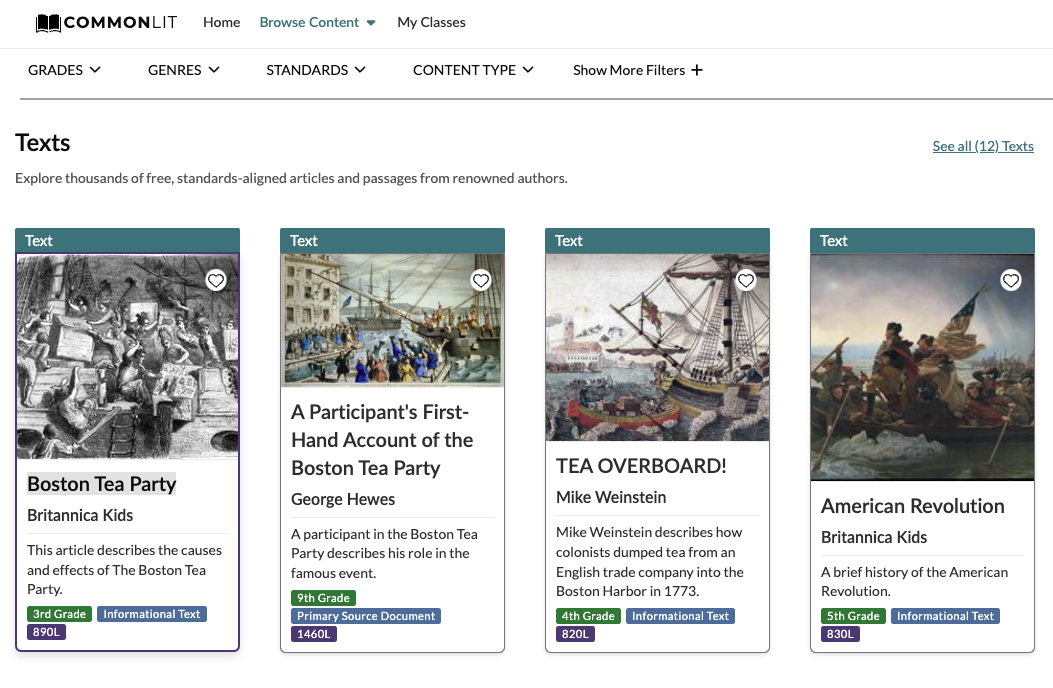Click the 820L Lexile tag

(x=575, y=634)
